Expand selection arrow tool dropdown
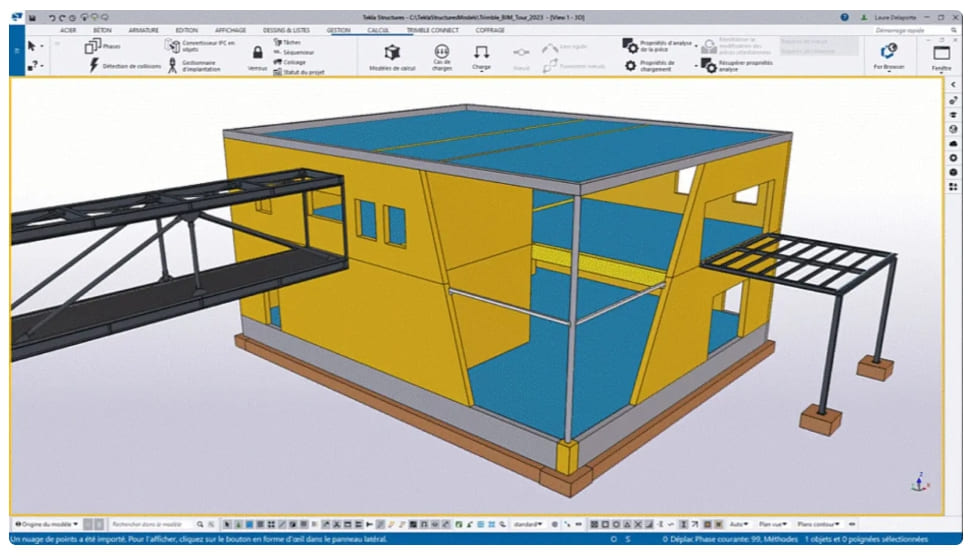Screen dimensions: 977x556 [x=42, y=47]
